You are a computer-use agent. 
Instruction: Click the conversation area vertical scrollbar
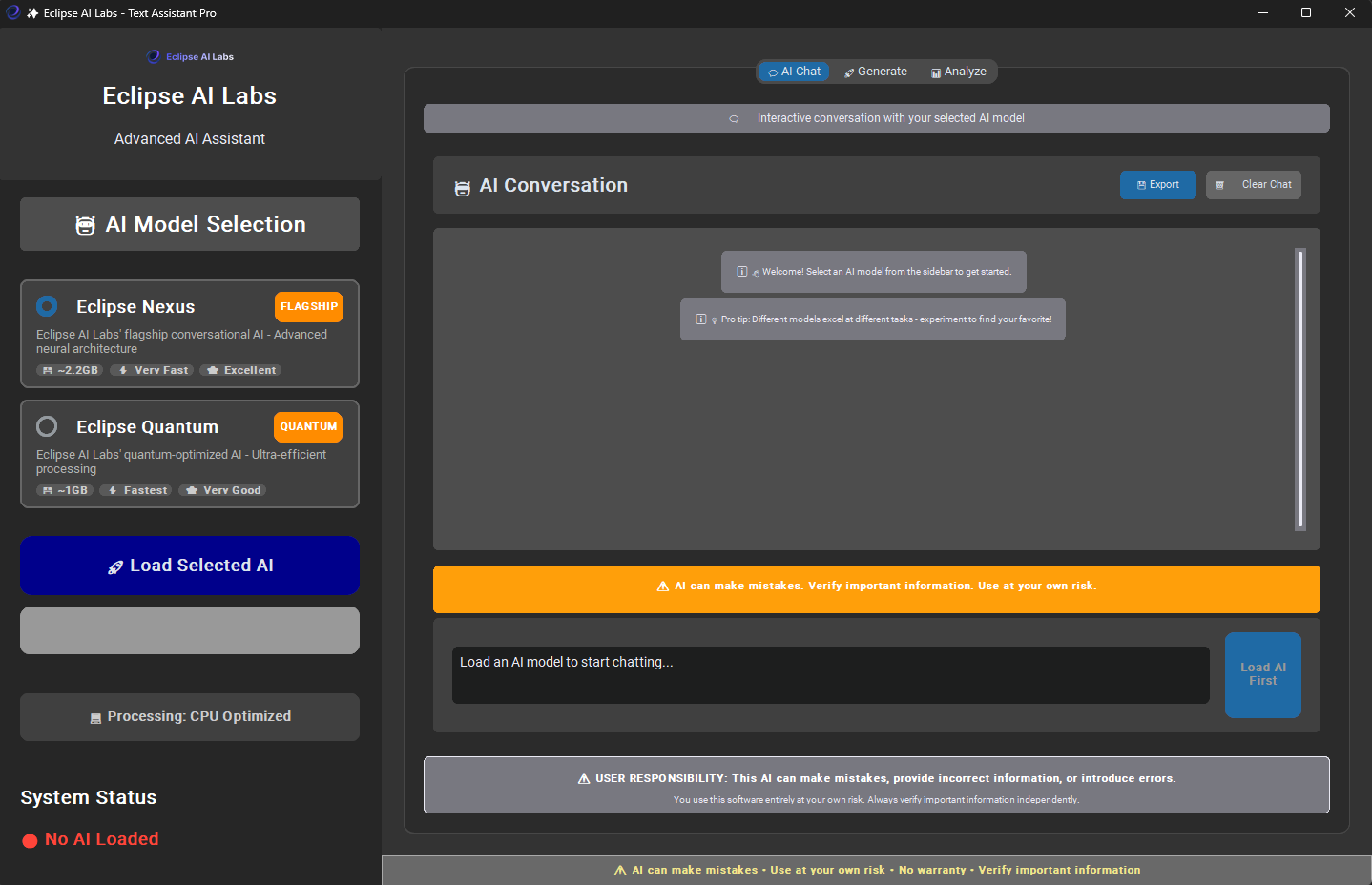point(1299,389)
